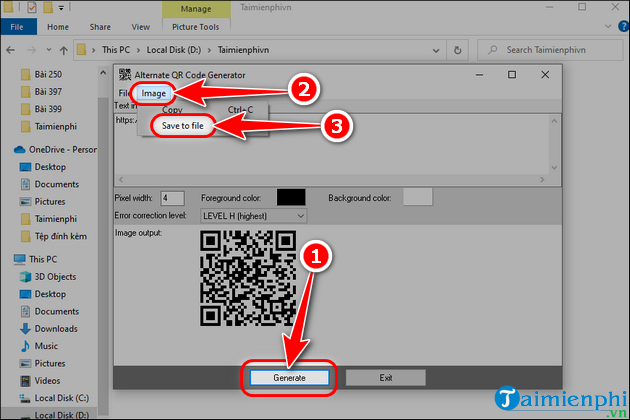Select OneDrive - Personal in sidebar
Screen dimensions: 630x420
tap(55, 150)
